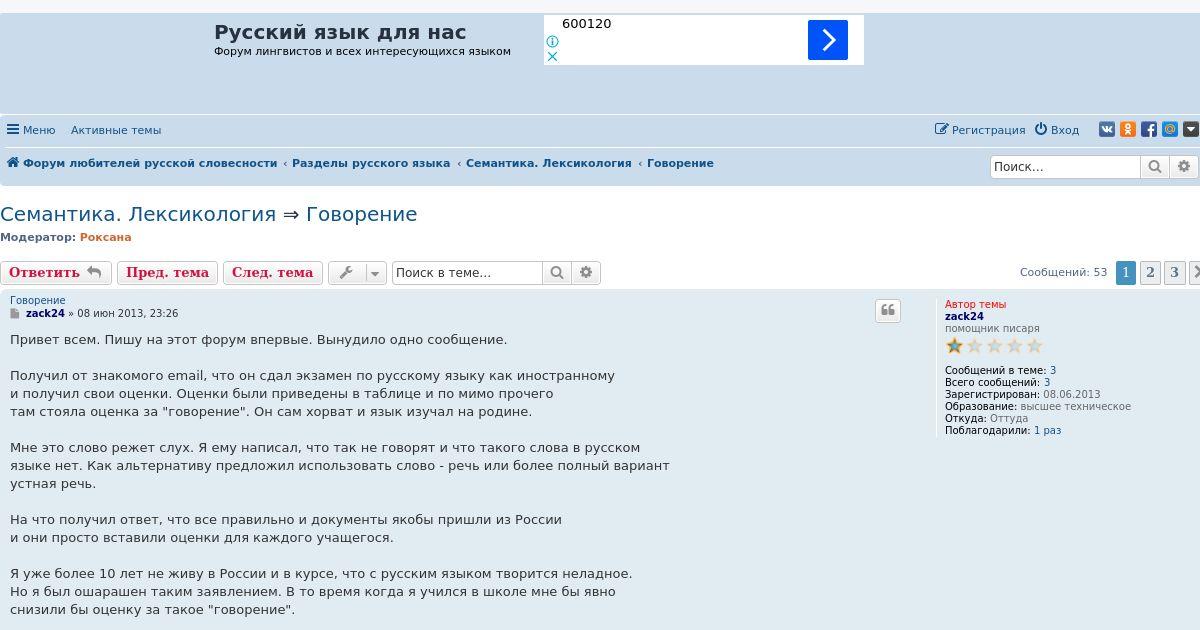
Task: Close the ad with the X icon
Action: tap(552, 57)
